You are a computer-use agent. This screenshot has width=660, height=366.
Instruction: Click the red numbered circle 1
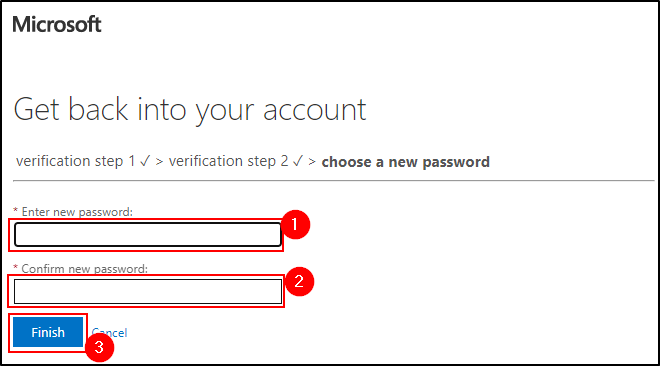pos(295,225)
